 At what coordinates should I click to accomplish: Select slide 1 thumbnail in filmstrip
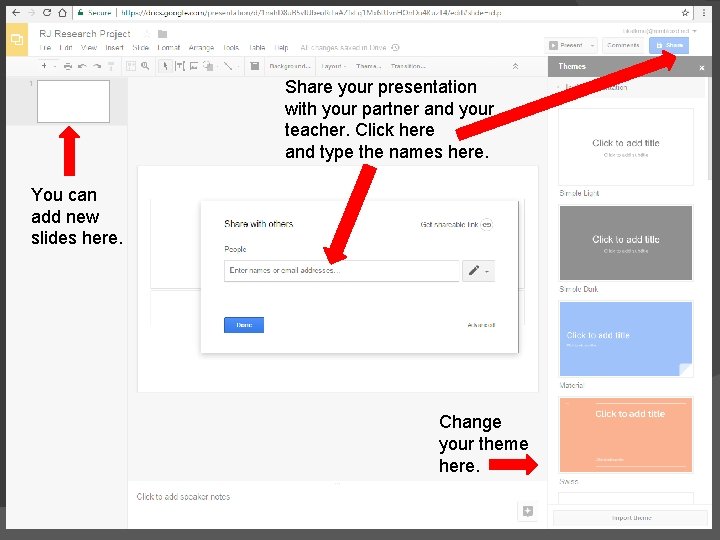(73, 101)
